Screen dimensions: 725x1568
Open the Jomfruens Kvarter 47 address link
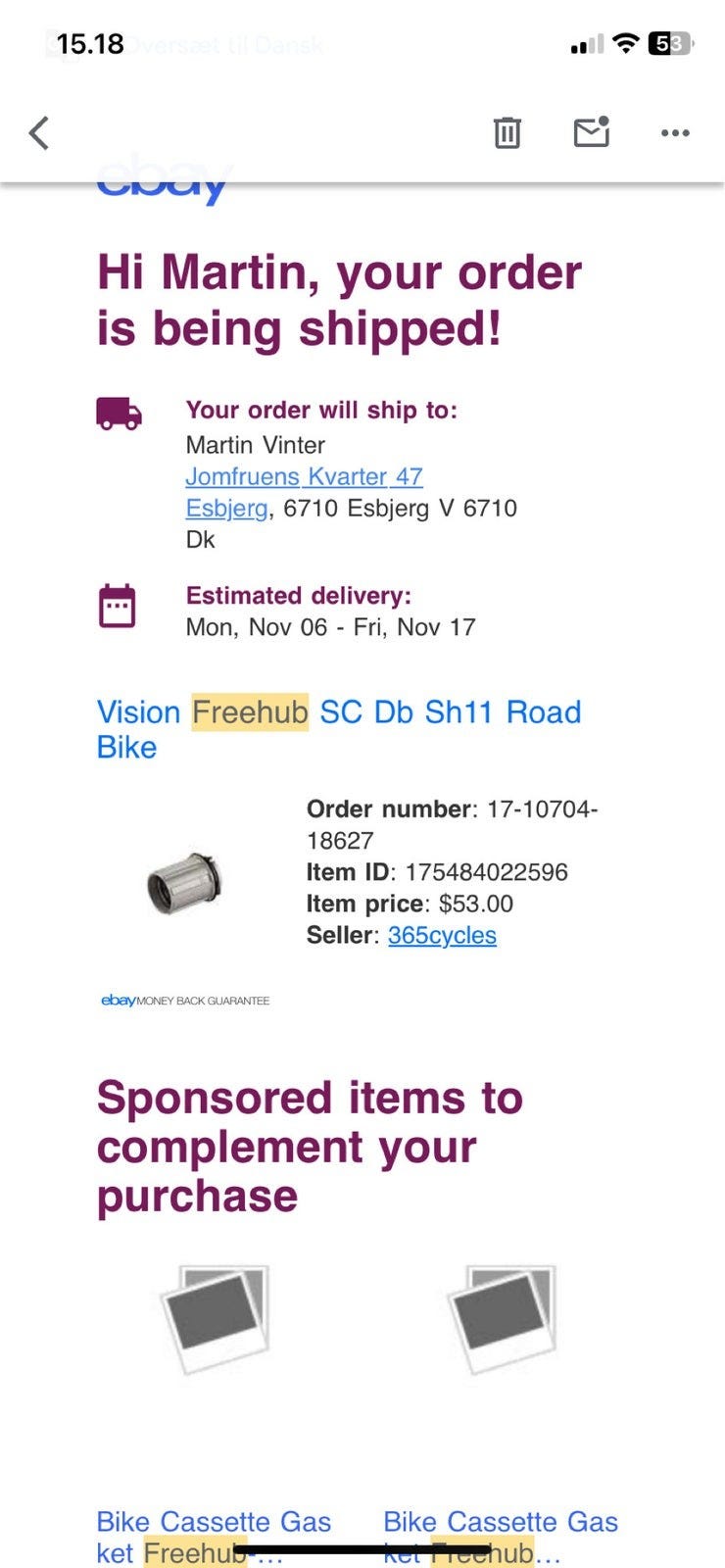click(x=304, y=476)
